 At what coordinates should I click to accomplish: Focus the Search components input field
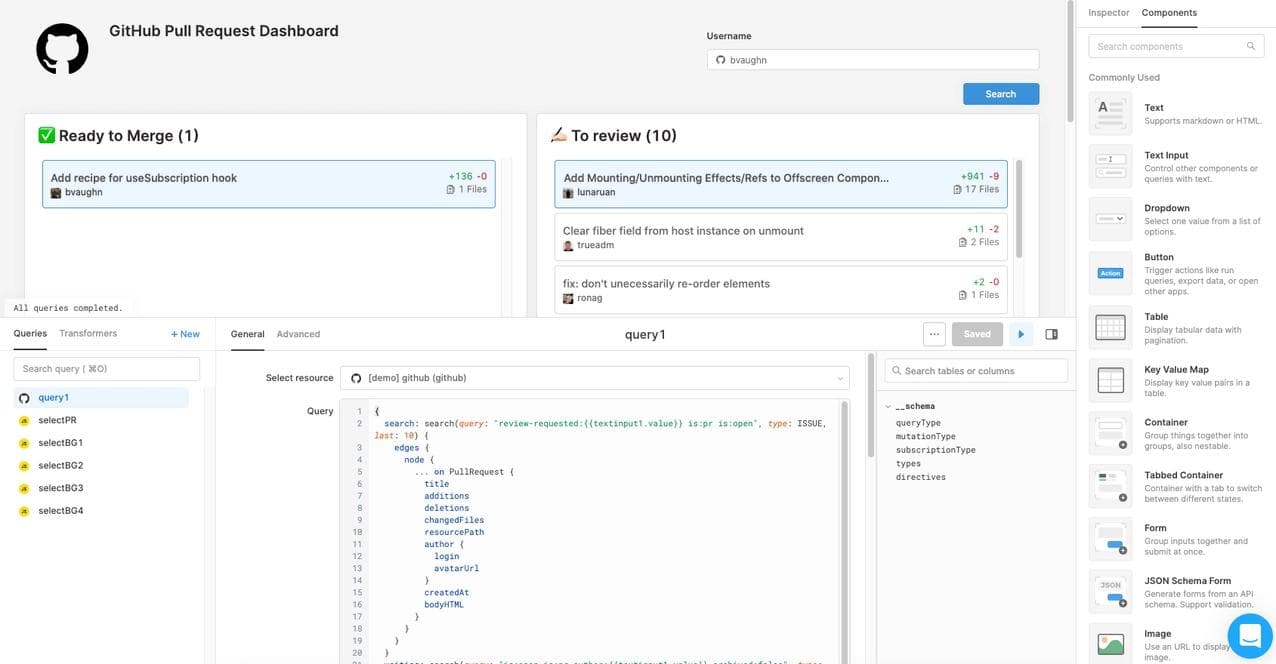[1166, 46]
